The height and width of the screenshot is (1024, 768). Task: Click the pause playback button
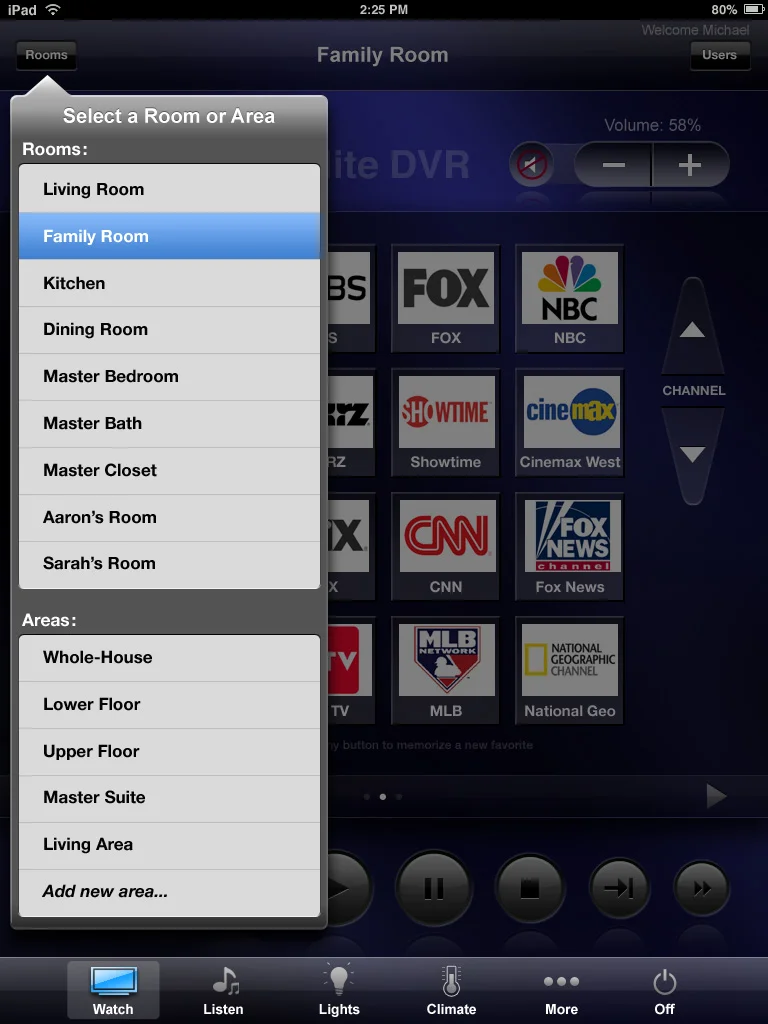click(434, 888)
